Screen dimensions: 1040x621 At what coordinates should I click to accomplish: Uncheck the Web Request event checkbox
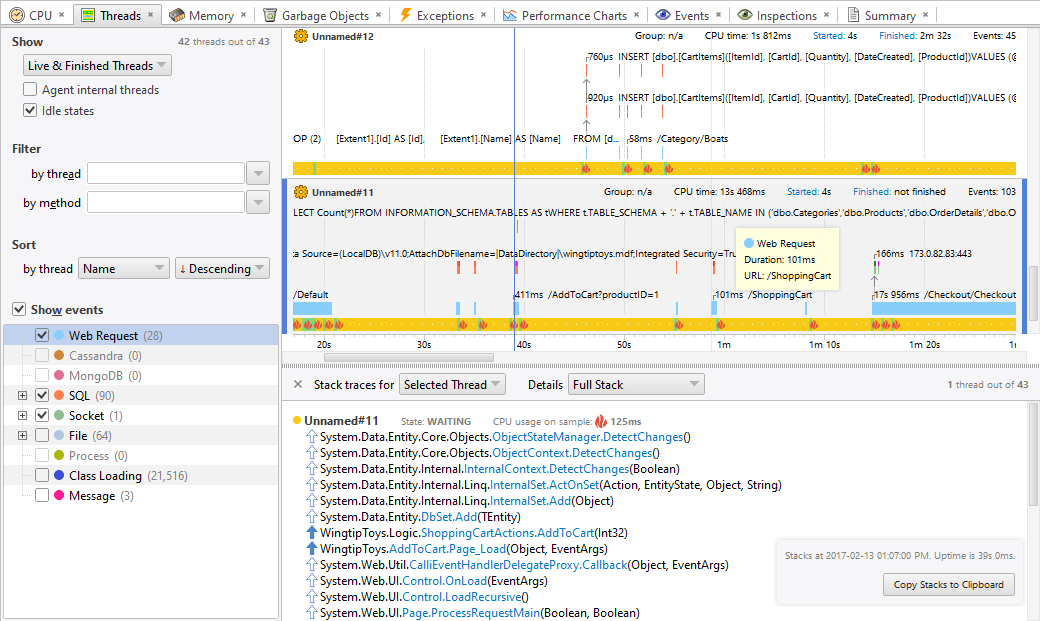point(42,335)
